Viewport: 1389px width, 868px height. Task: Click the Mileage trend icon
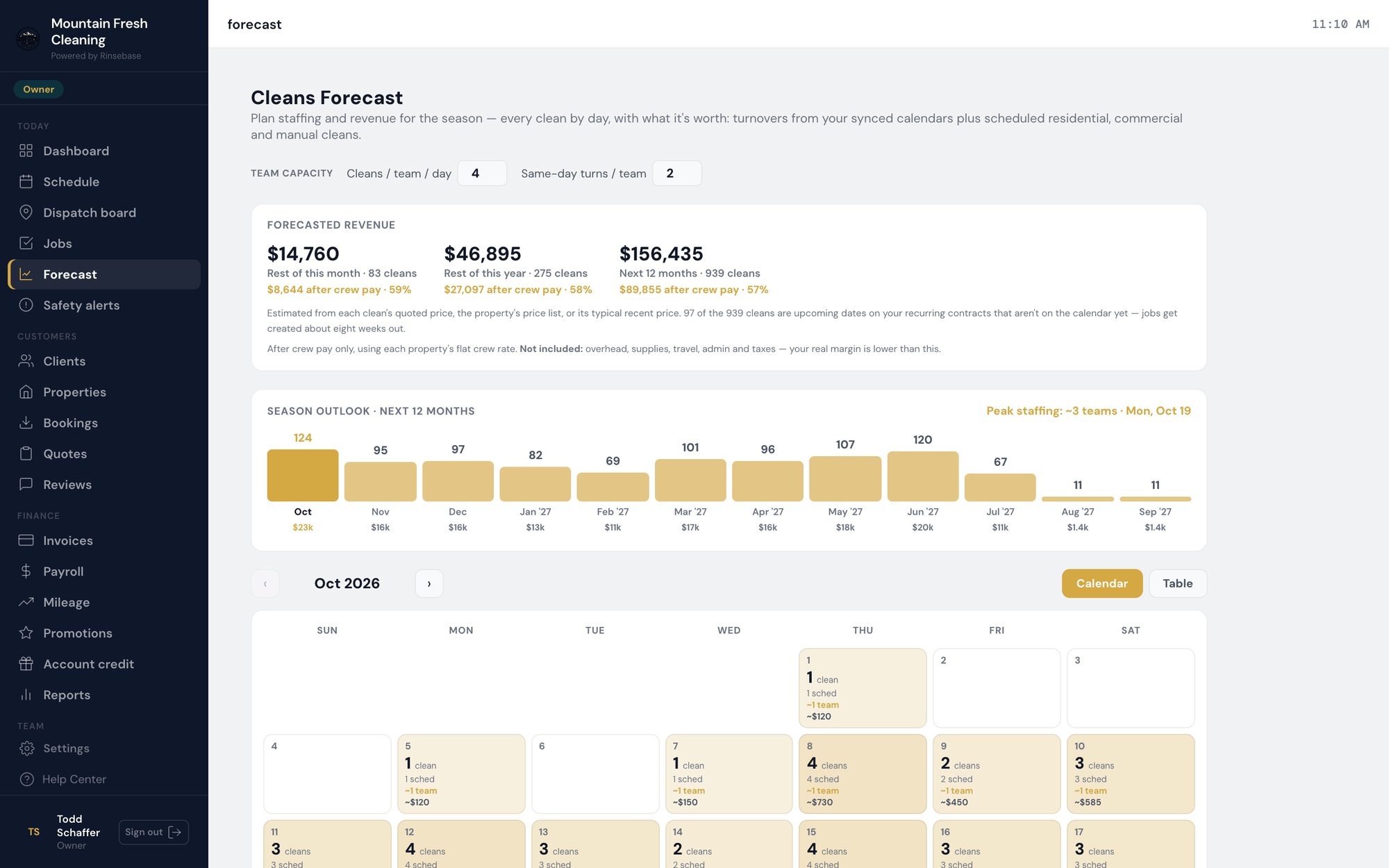(x=26, y=602)
